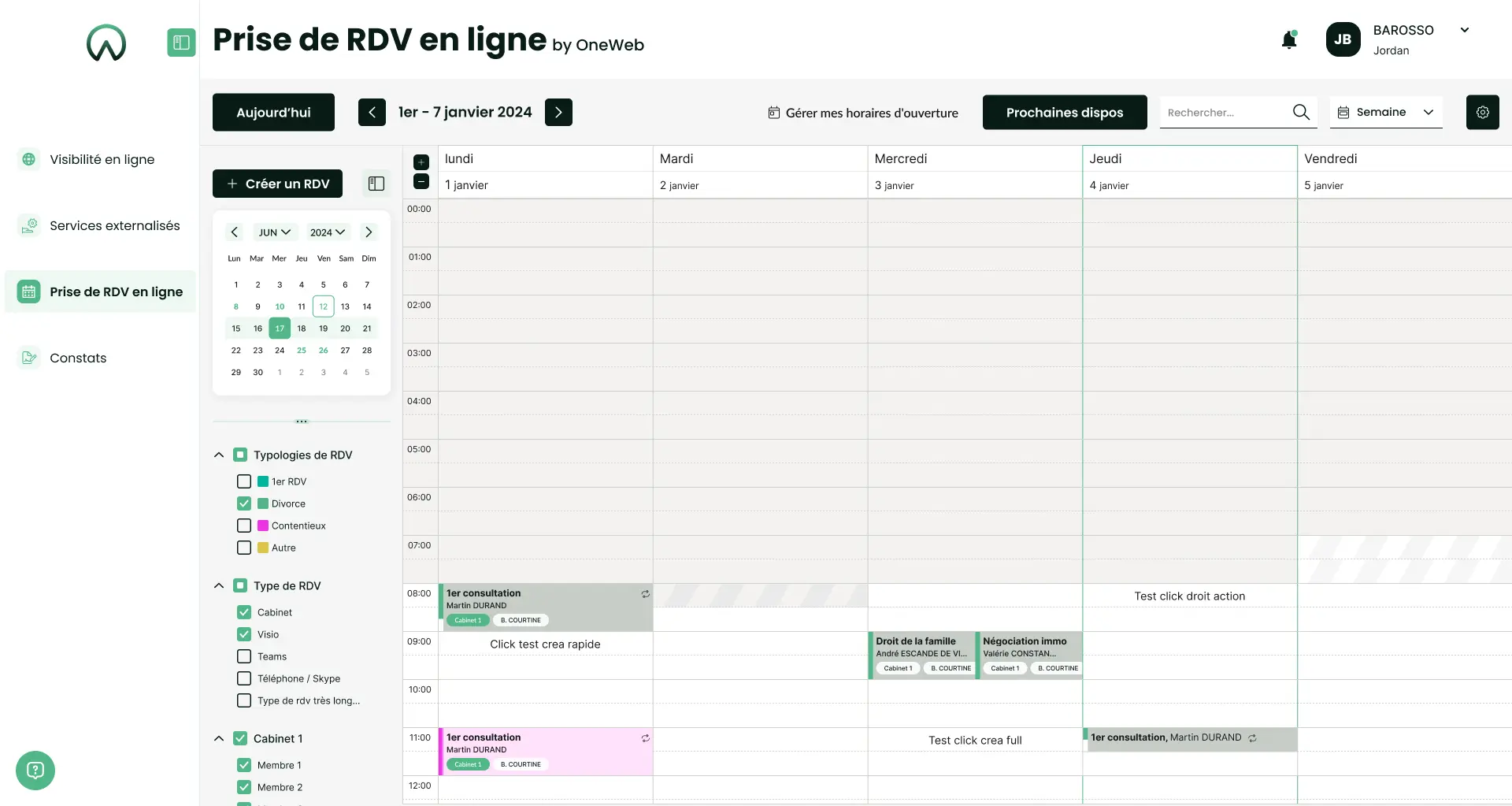This screenshot has width=1512, height=806.
Task: Enable the Teams type checkbox
Action: (243, 656)
